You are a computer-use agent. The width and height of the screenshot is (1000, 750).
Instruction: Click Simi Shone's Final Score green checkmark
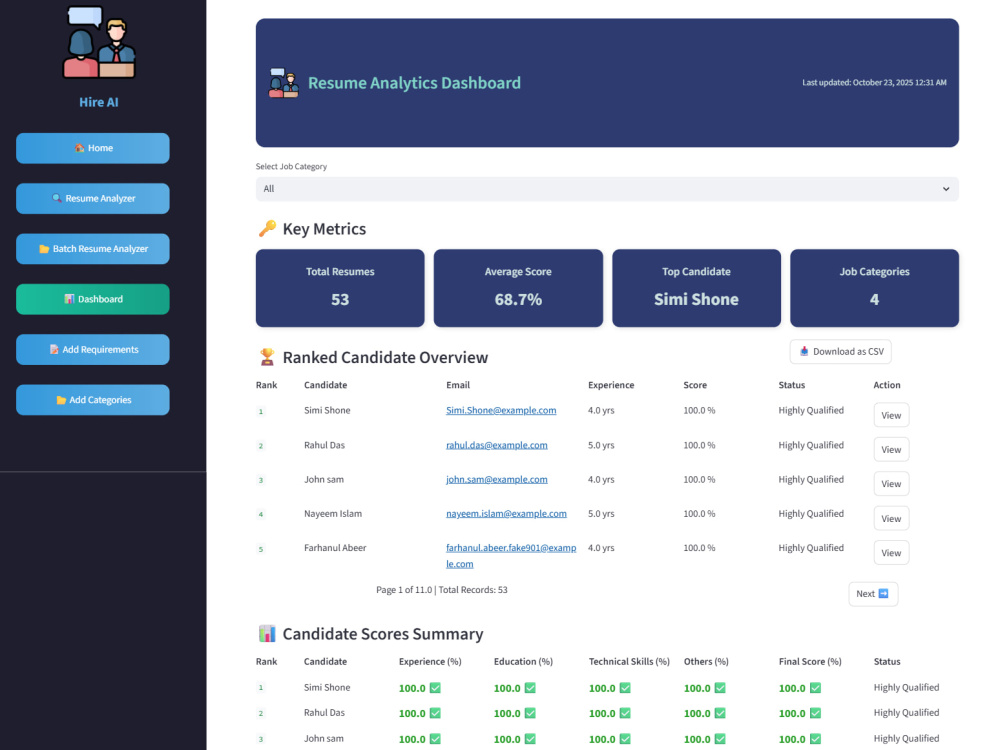815,688
